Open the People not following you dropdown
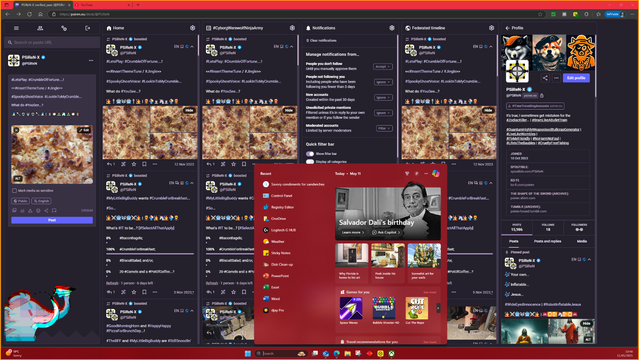The height and width of the screenshot is (360, 639). coord(383,82)
